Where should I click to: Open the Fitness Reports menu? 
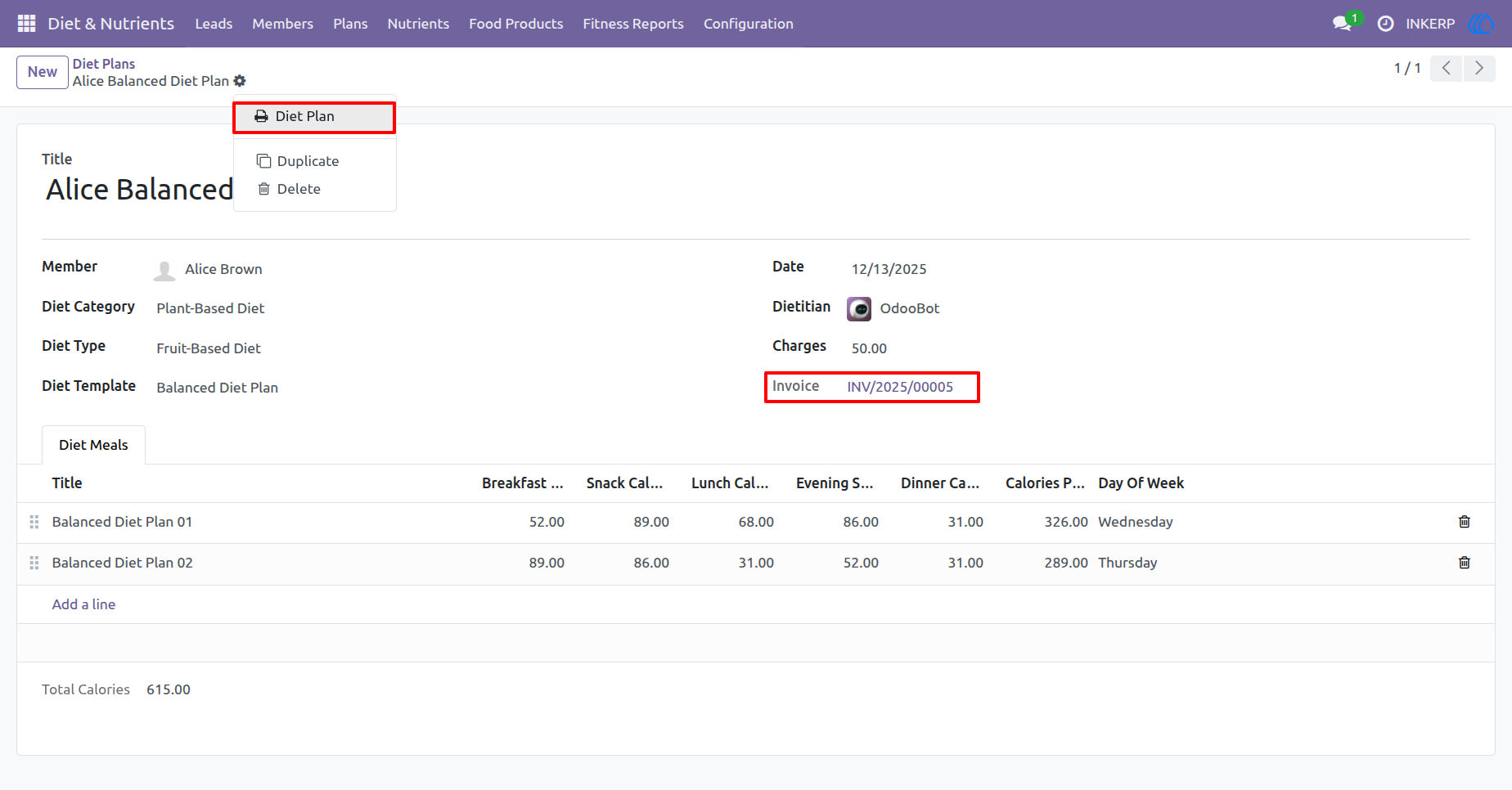(x=633, y=24)
